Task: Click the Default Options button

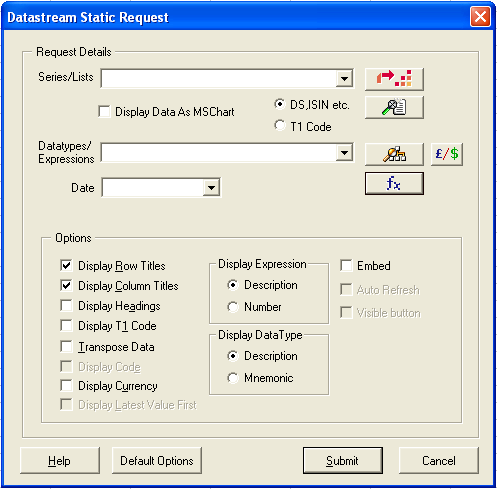Action: click(157, 461)
